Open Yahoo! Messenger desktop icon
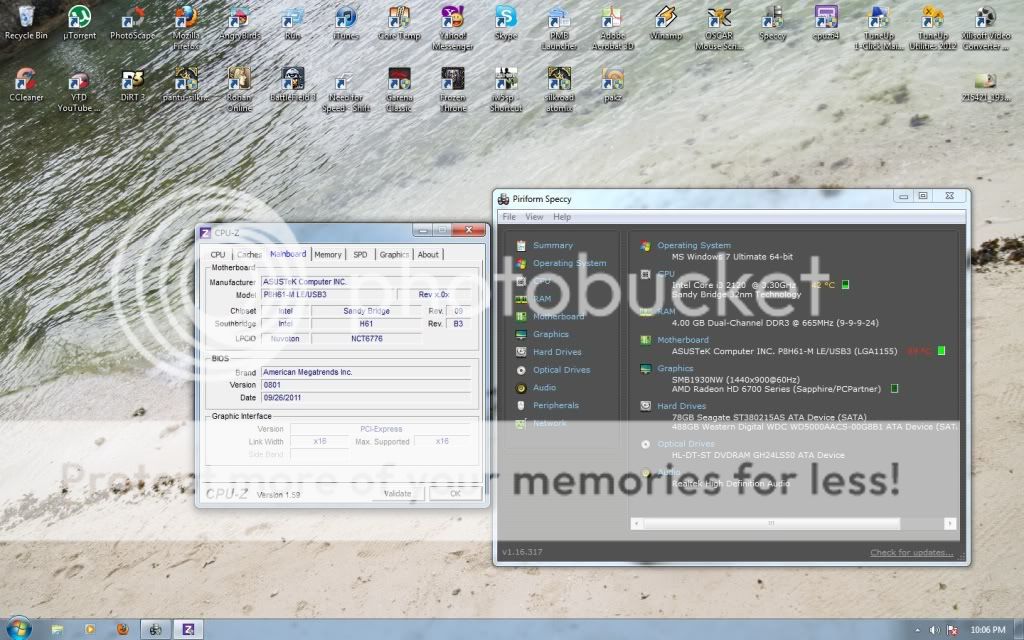1024x640 pixels. pos(452,27)
